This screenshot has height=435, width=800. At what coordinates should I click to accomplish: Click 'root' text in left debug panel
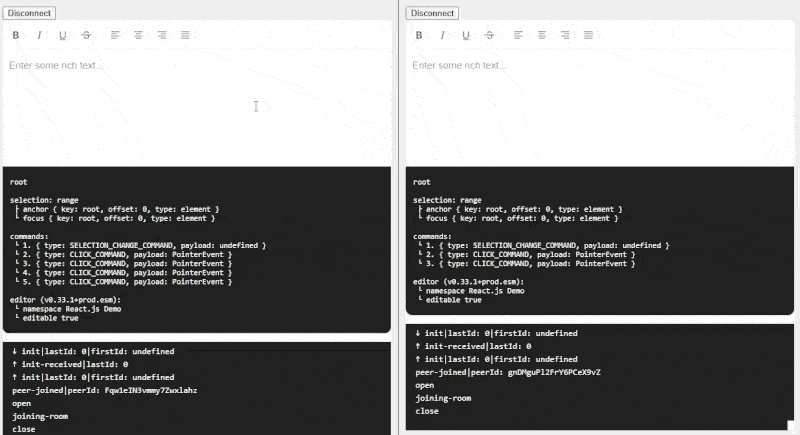[x=18, y=182]
